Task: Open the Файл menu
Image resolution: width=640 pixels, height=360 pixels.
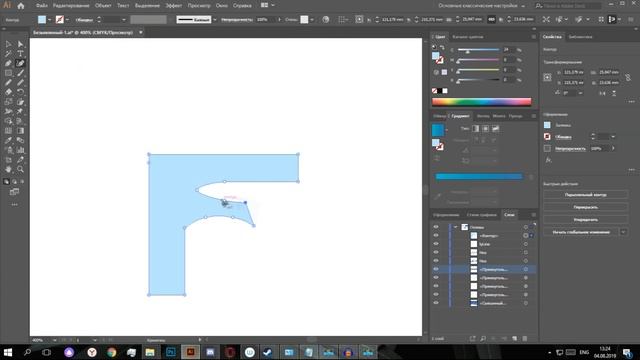Action: point(42,6)
